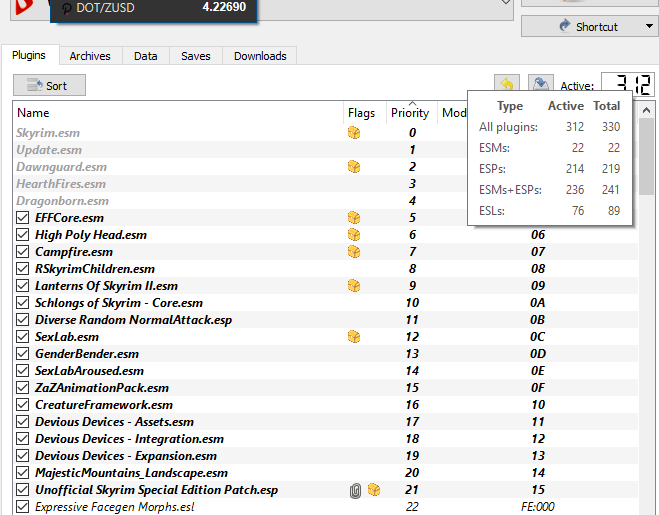This screenshot has height=515, width=659.
Task: Toggle Unofficial Skyrim Special Edition Patch.esp checkbox
Action: coord(23,490)
